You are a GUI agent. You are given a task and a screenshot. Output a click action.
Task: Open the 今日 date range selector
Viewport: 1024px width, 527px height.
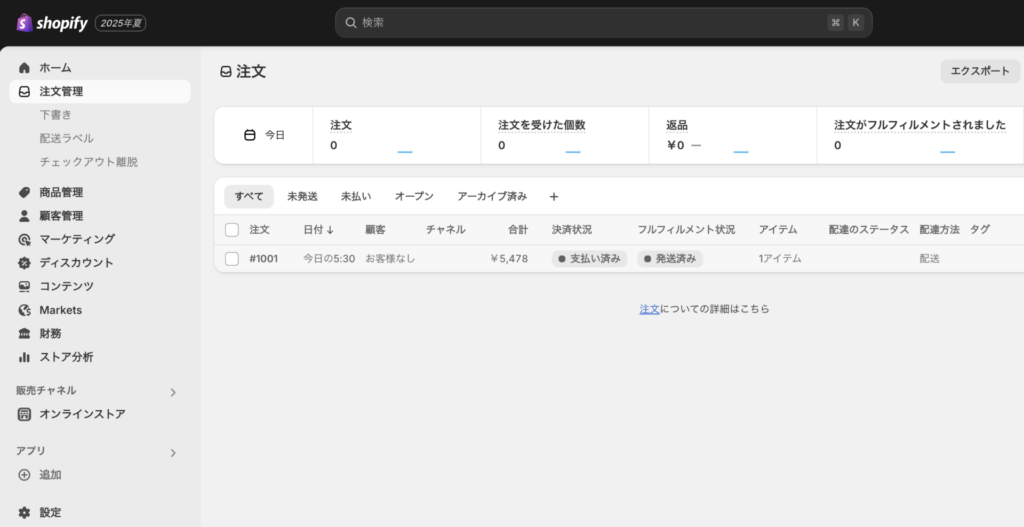[x=264, y=135]
